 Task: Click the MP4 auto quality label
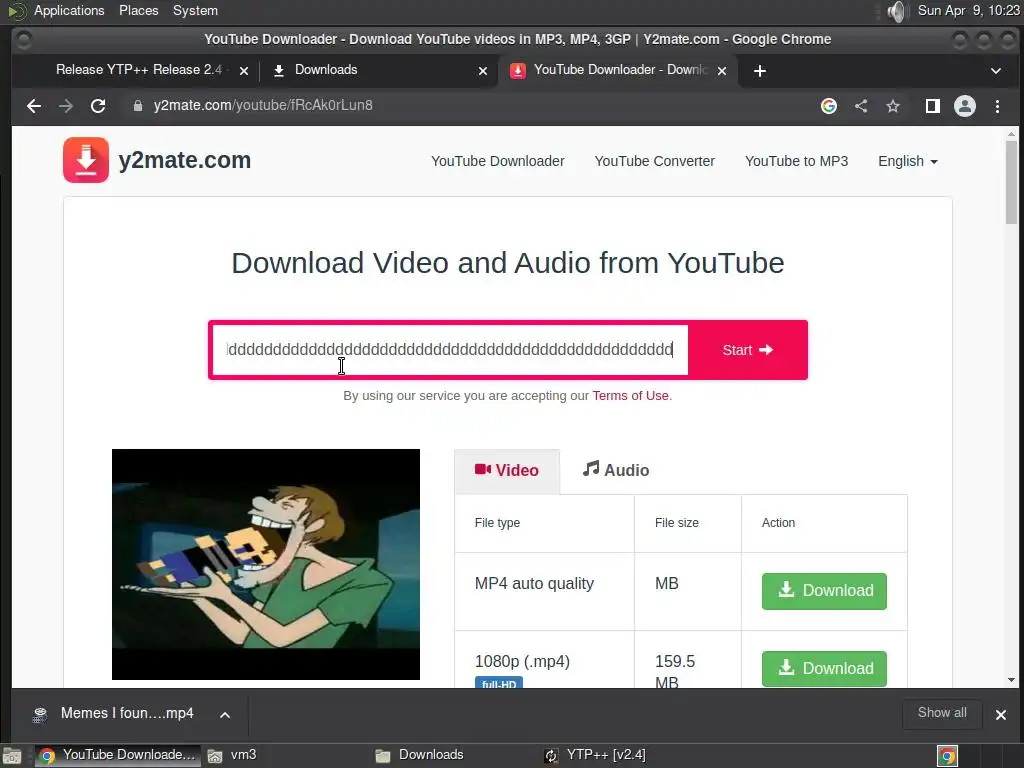coord(534,584)
